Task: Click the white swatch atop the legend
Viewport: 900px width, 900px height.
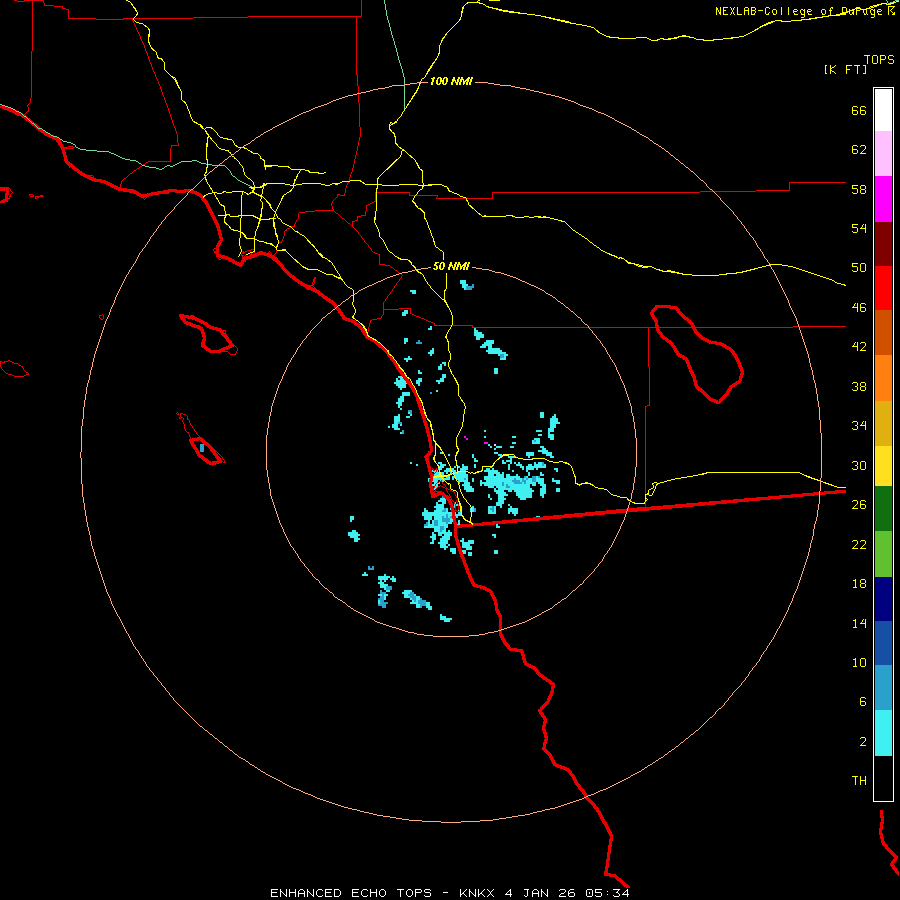Action: [x=883, y=110]
